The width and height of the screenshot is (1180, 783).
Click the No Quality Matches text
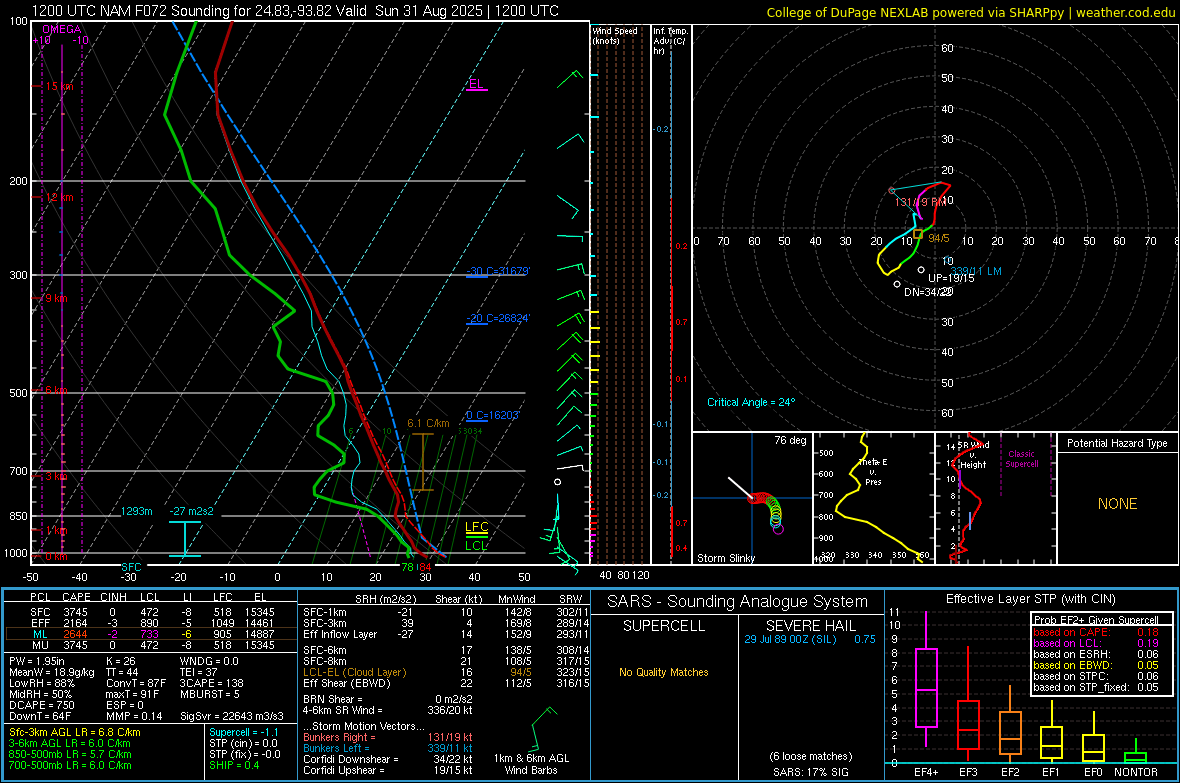[x=664, y=672]
